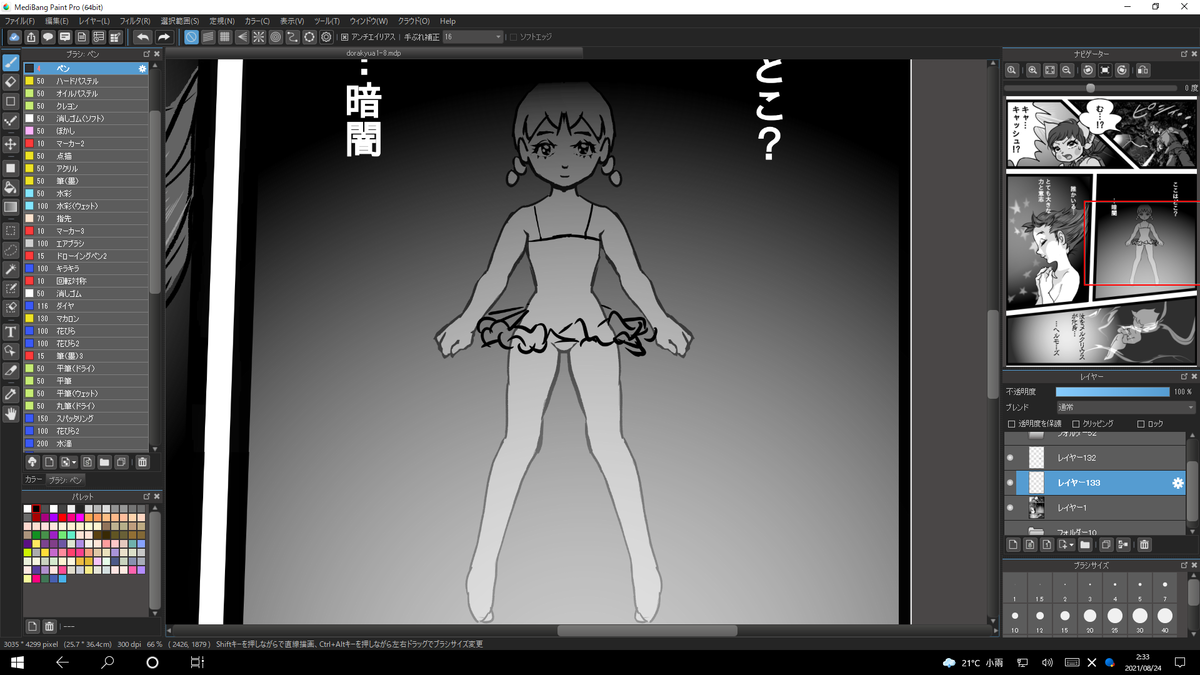Select the Magic Wand tool
This screenshot has height=675, width=1200.
click(x=11, y=270)
